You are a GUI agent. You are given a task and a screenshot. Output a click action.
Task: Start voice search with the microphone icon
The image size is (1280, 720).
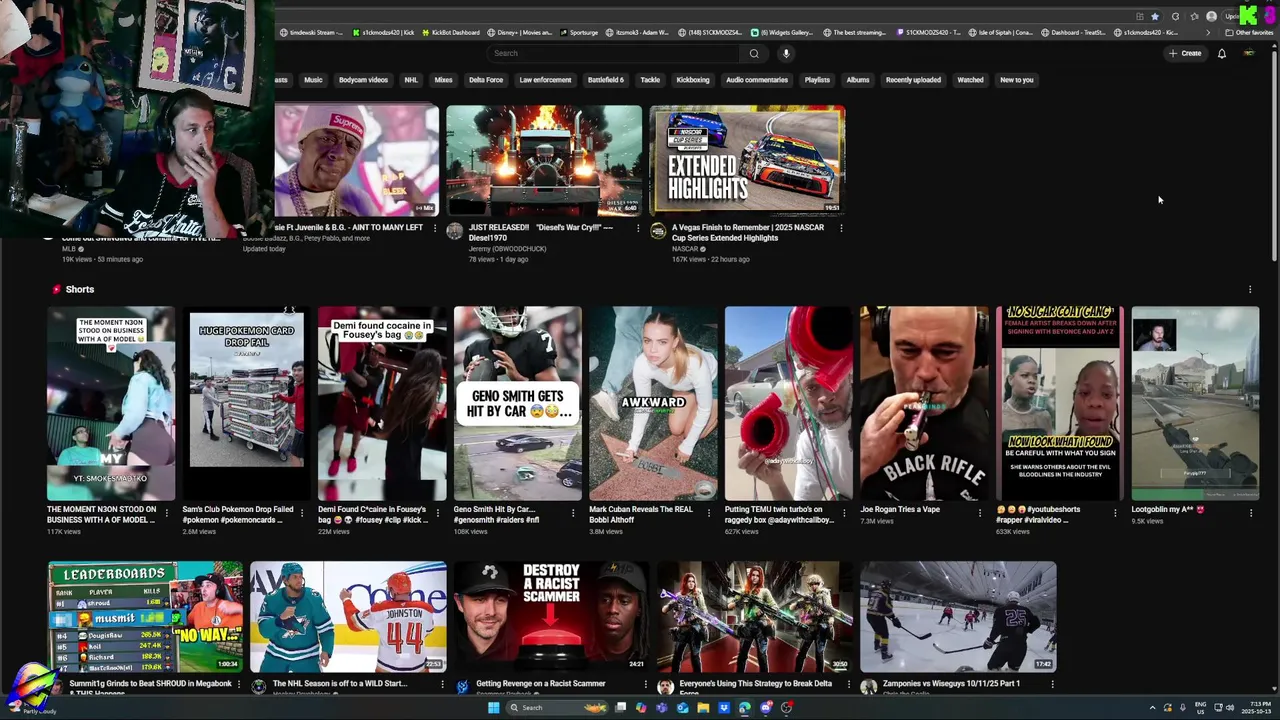click(786, 54)
